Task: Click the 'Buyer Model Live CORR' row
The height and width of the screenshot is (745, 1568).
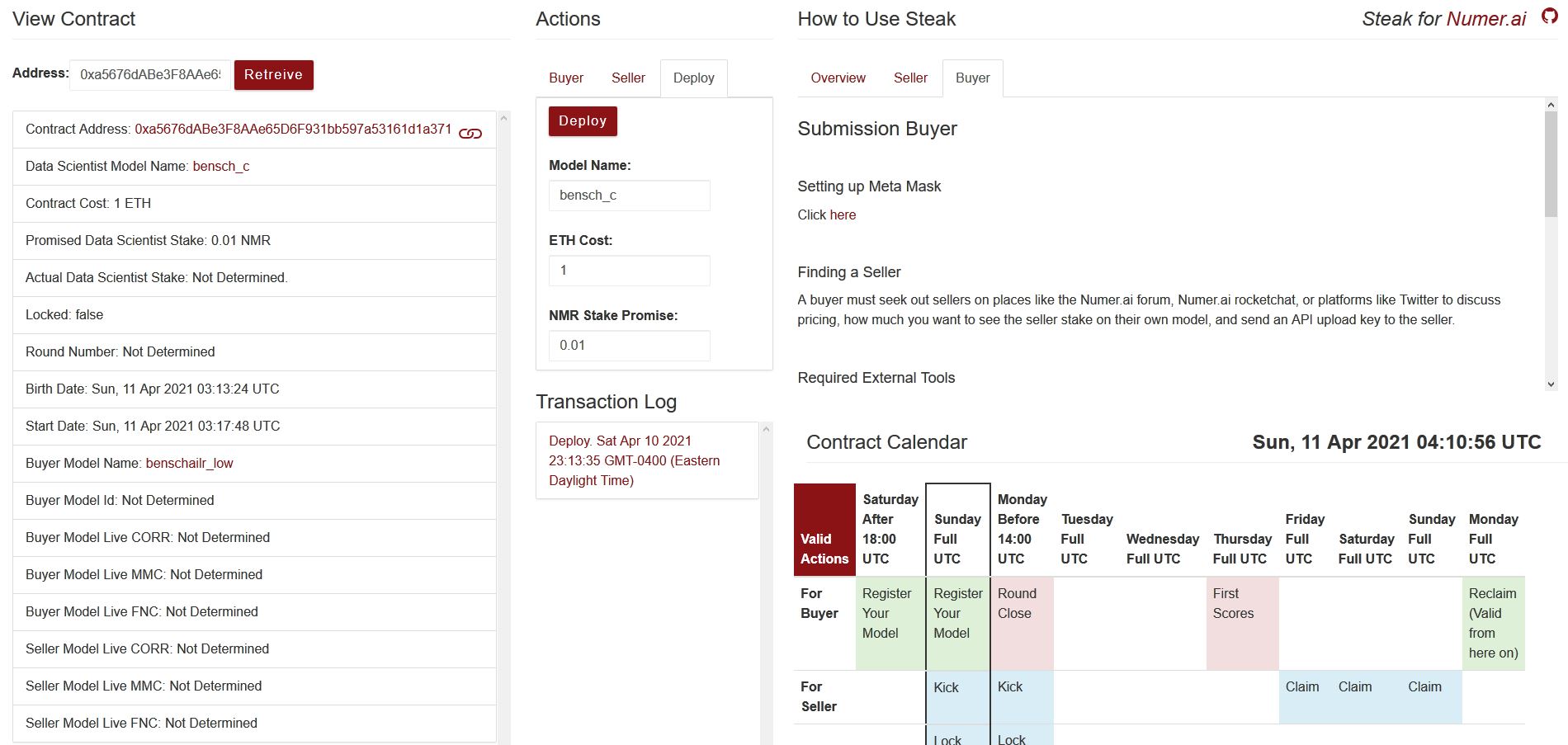Action: [x=254, y=538]
